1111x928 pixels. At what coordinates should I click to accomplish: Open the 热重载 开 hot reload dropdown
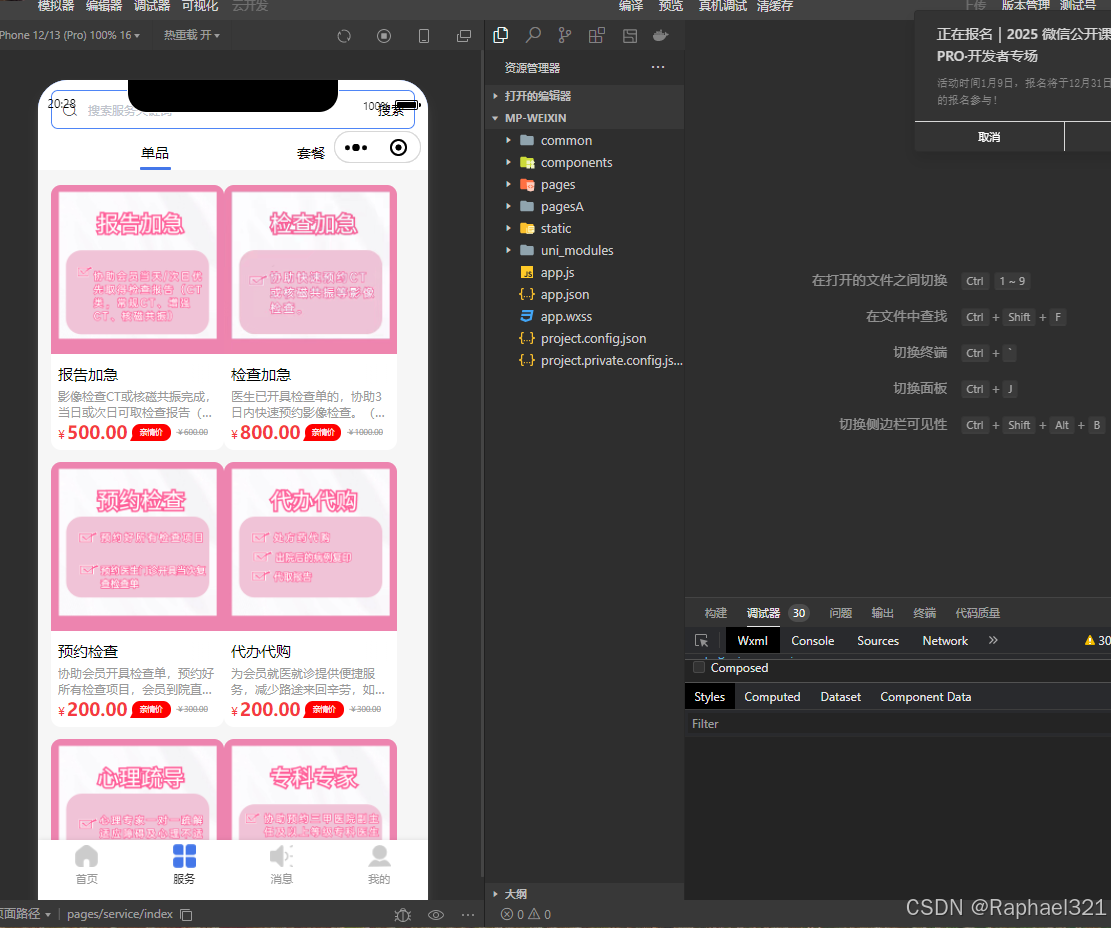click(x=192, y=35)
